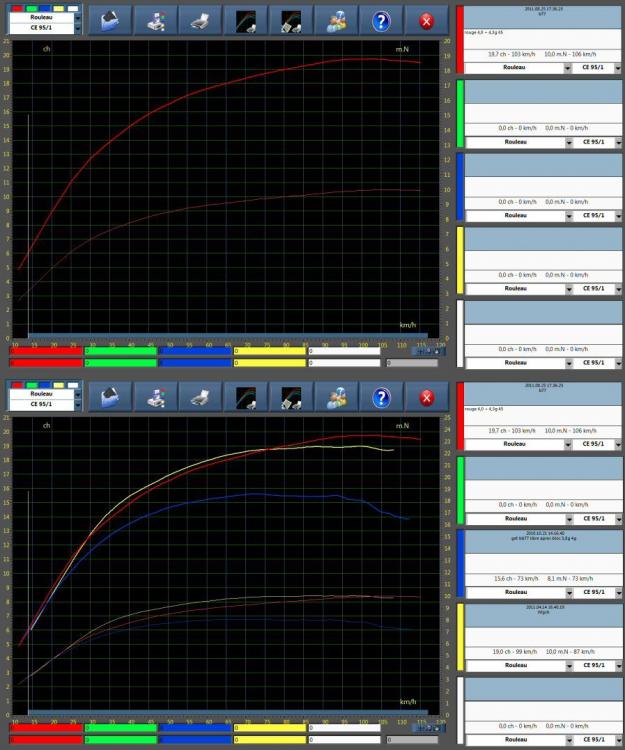
Task: Click the curve print-preview icon in lower toolbar
Action: 246,397
